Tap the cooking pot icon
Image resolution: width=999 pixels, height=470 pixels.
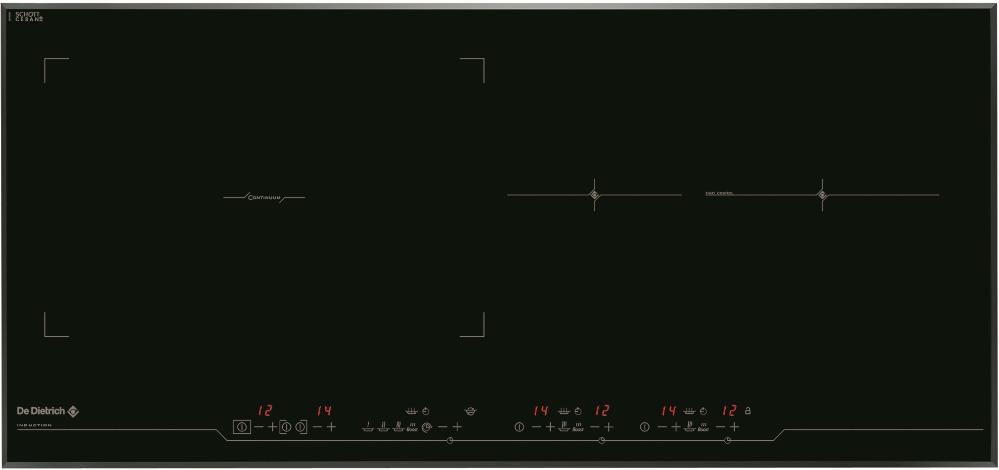(x=471, y=411)
